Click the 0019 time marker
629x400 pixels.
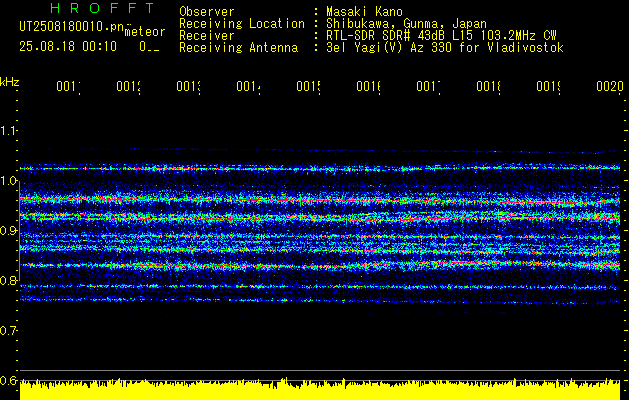(x=548, y=86)
